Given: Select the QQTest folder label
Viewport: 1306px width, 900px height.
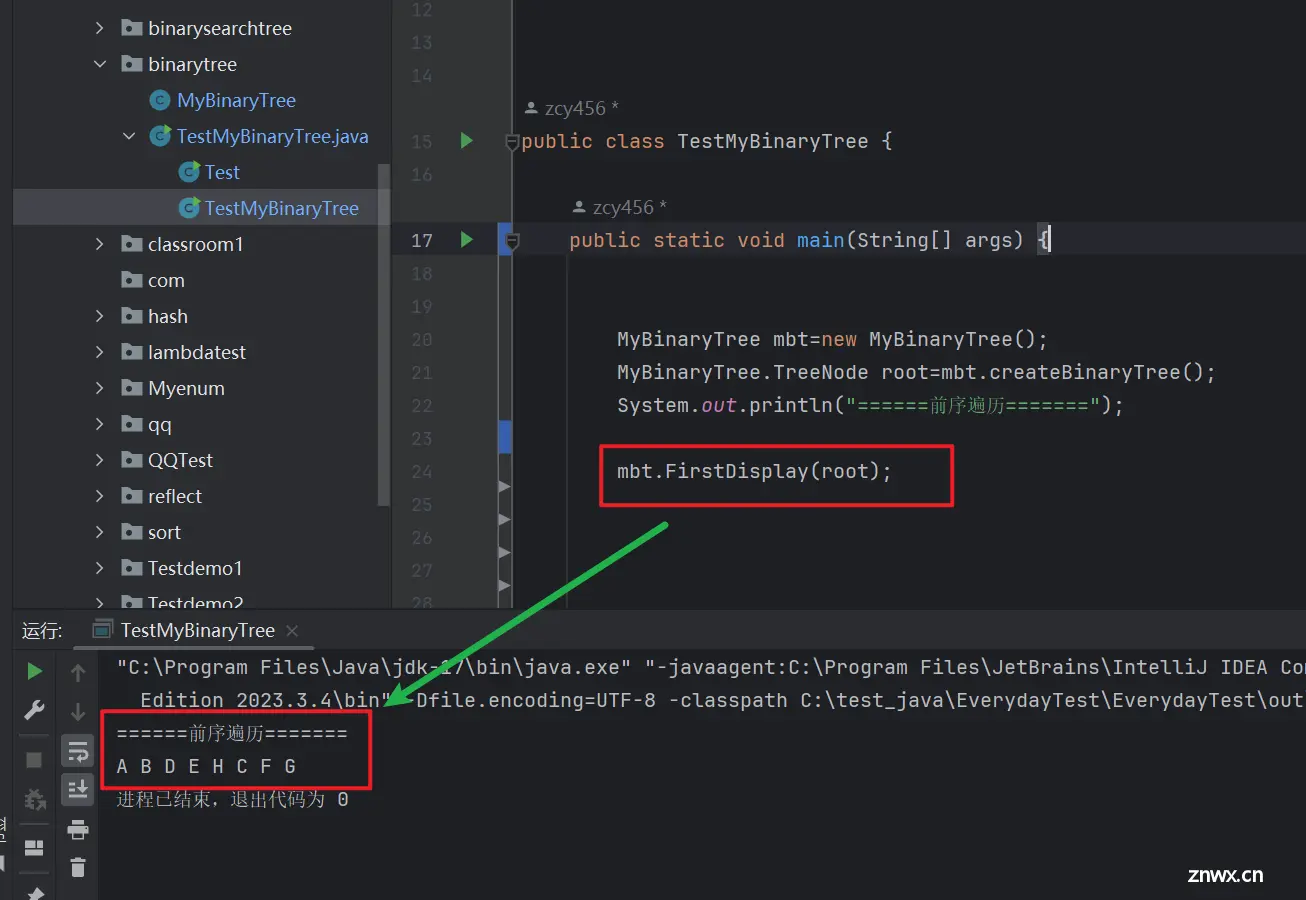Looking at the screenshot, I should click(x=180, y=460).
